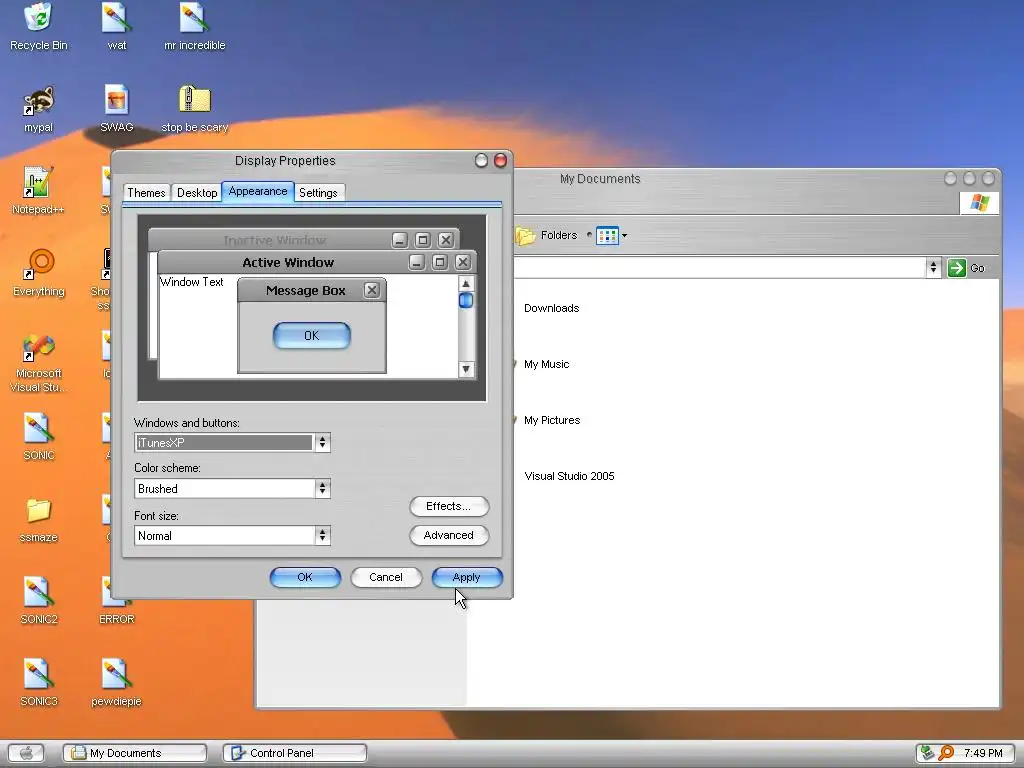Image resolution: width=1024 pixels, height=768 pixels.
Task: Switch to the Desktop tab
Action: [197, 193]
